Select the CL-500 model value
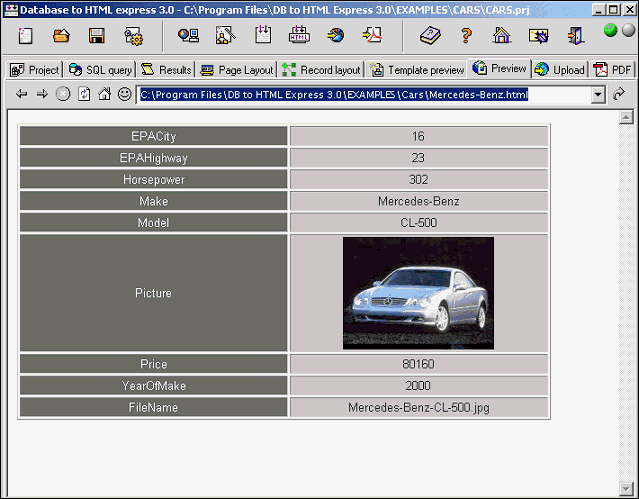Screen dimensions: 639x499 (x=419, y=223)
